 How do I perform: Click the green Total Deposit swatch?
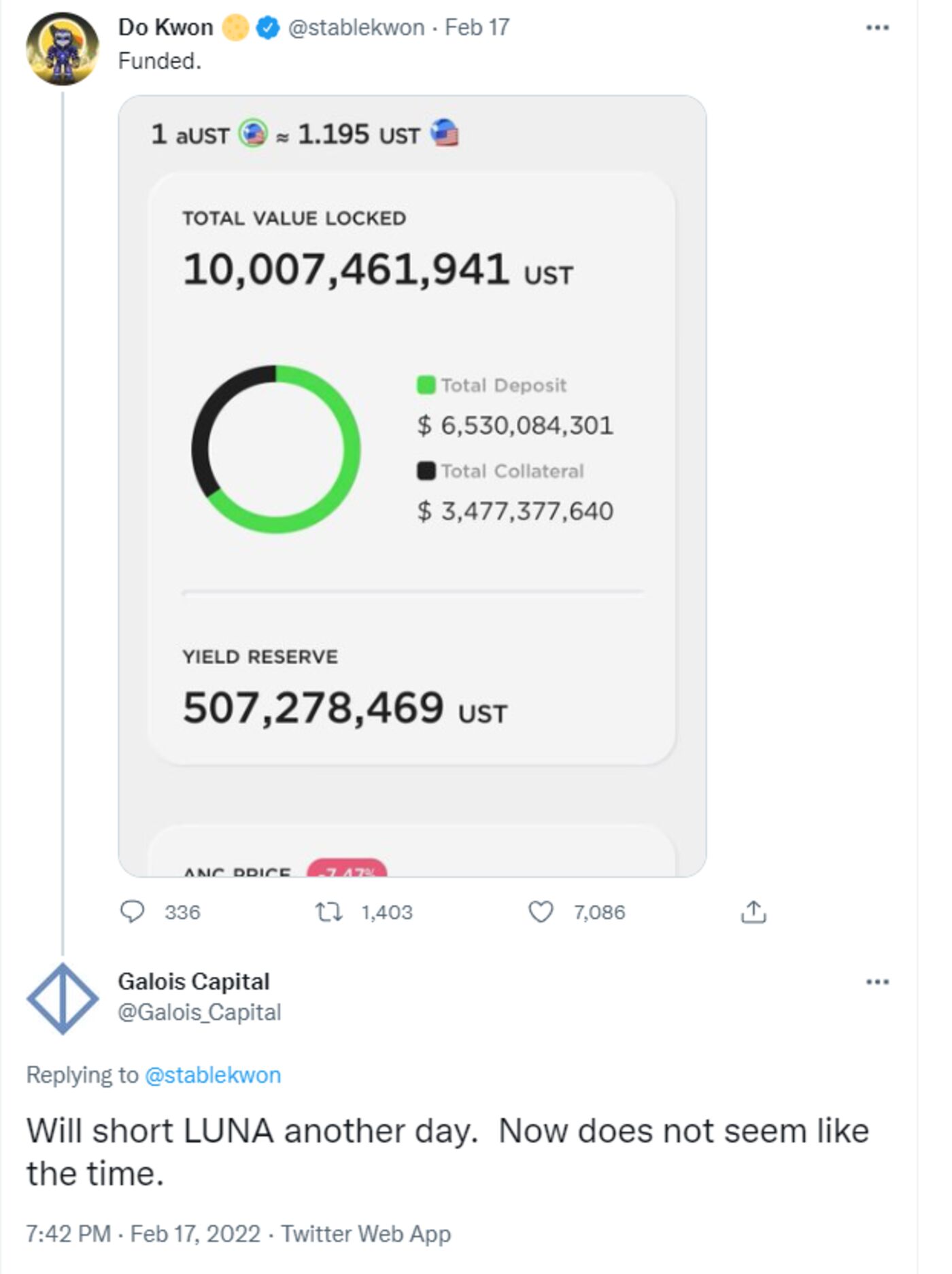(426, 385)
